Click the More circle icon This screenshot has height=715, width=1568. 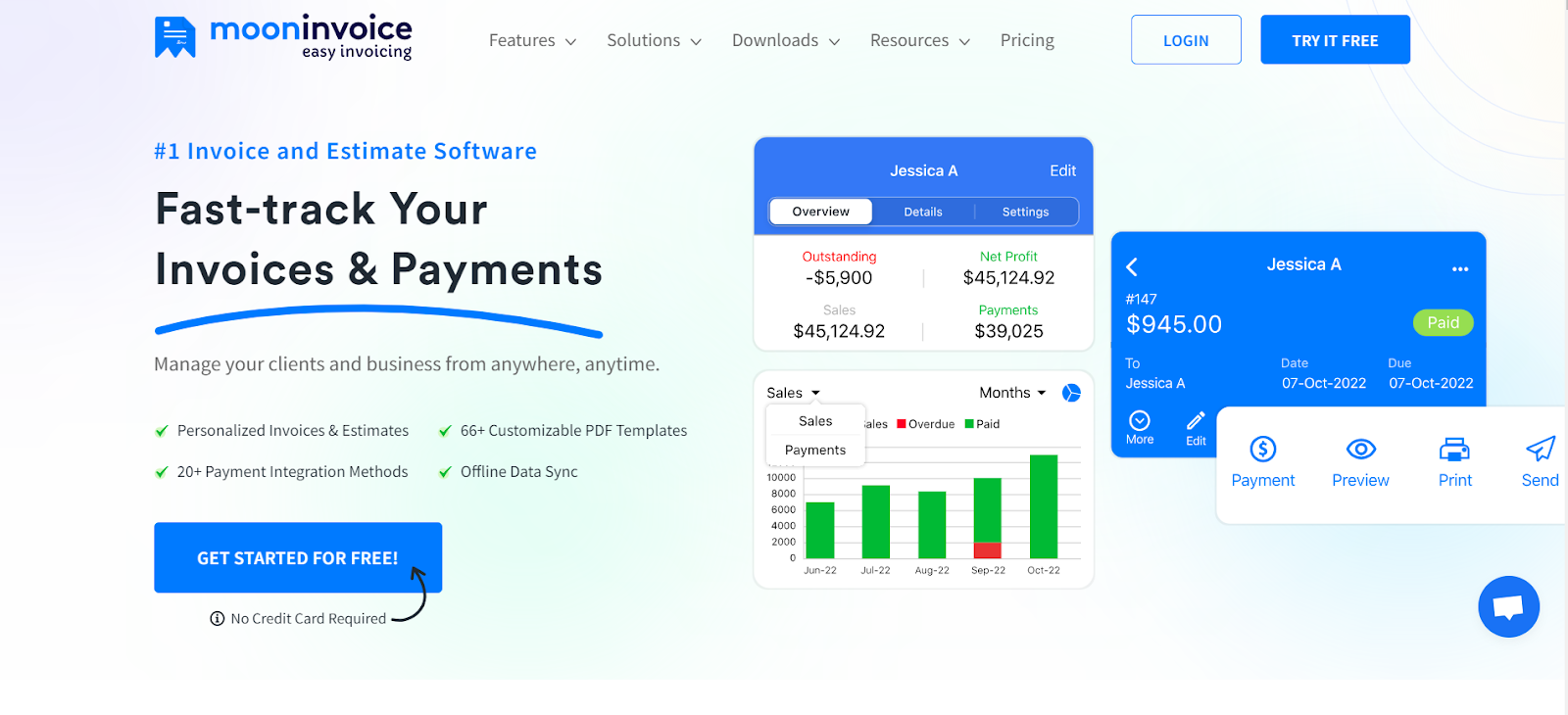coord(1140,420)
